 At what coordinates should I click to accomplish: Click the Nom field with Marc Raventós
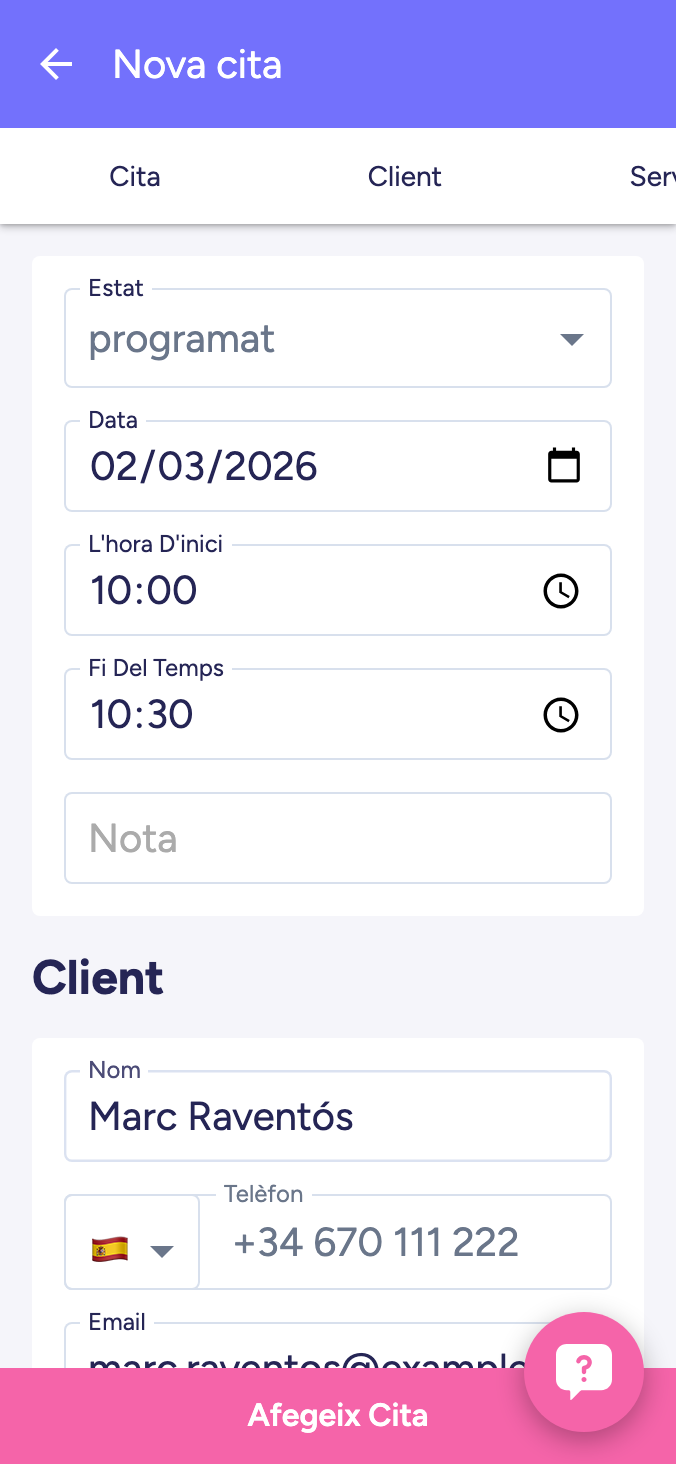pyautogui.click(x=338, y=1117)
